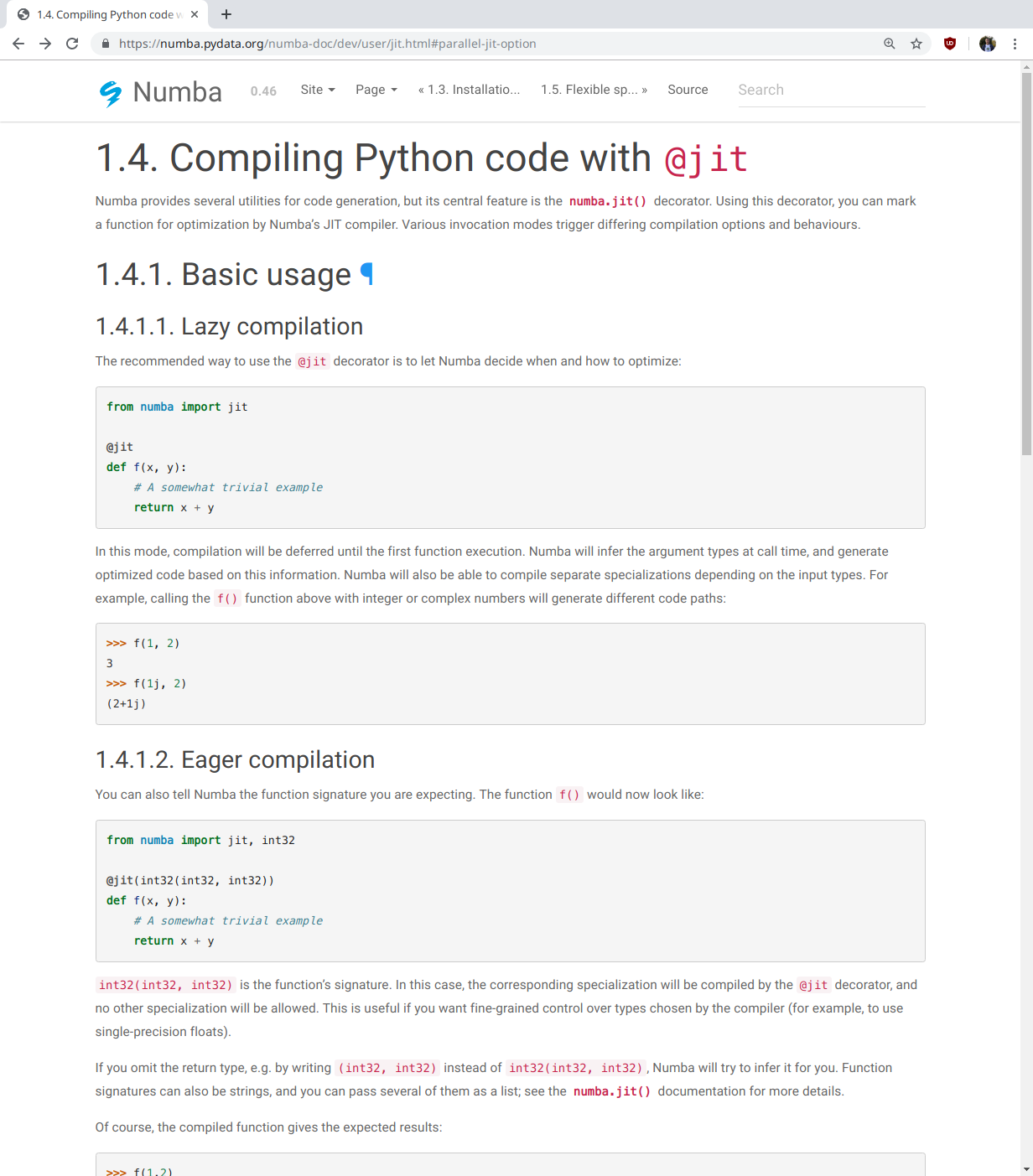Bookmark this page with the star icon
The image size is (1033, 1176).
[916, 44]
